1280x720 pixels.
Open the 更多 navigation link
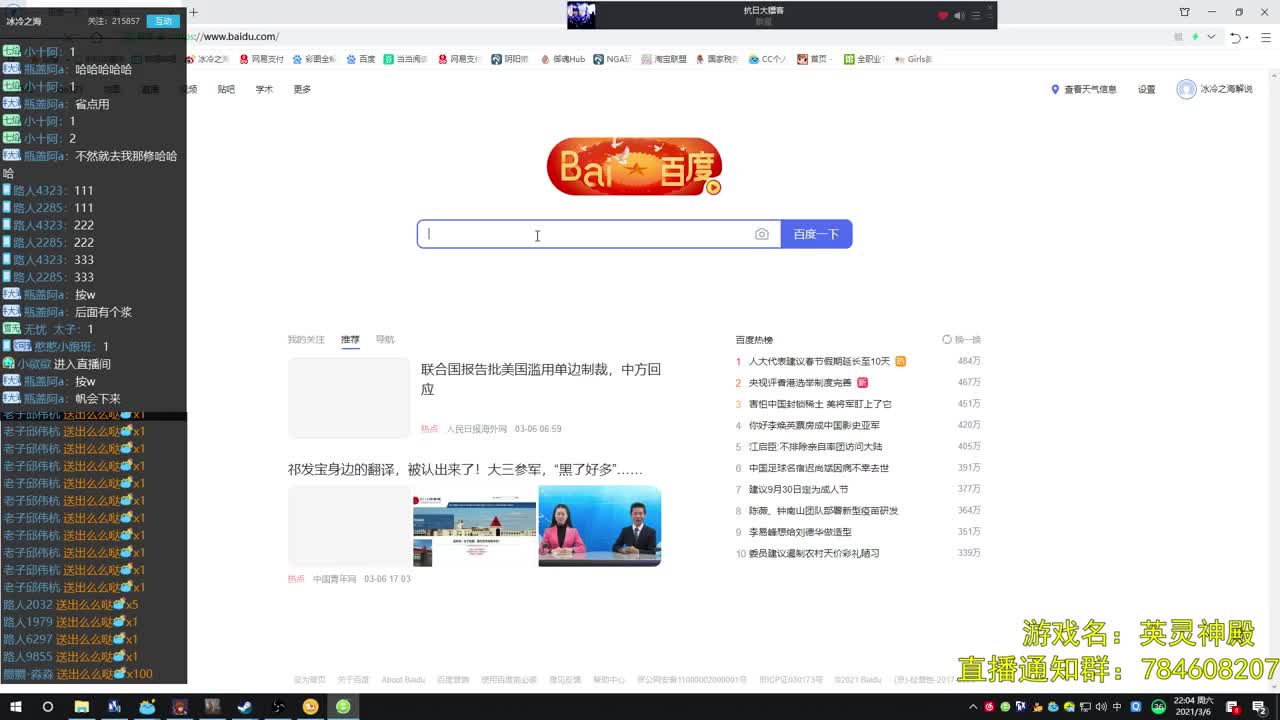coord(302,89)
